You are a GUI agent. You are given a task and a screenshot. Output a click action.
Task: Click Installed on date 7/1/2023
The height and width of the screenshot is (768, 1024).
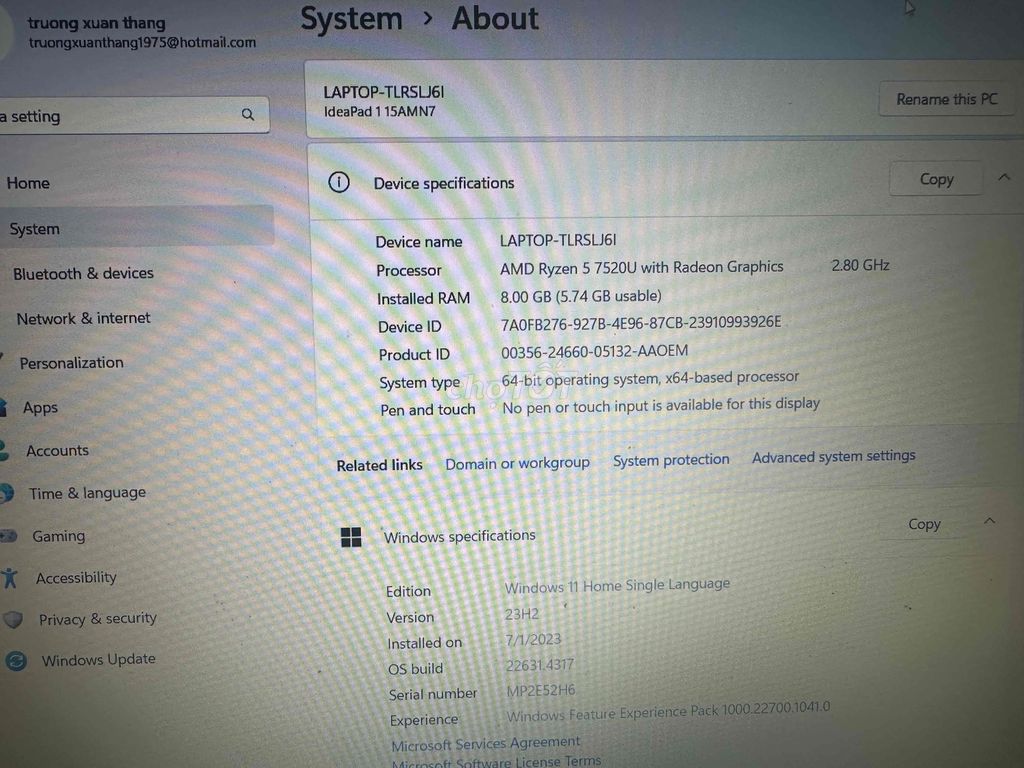tap(533, 639)
